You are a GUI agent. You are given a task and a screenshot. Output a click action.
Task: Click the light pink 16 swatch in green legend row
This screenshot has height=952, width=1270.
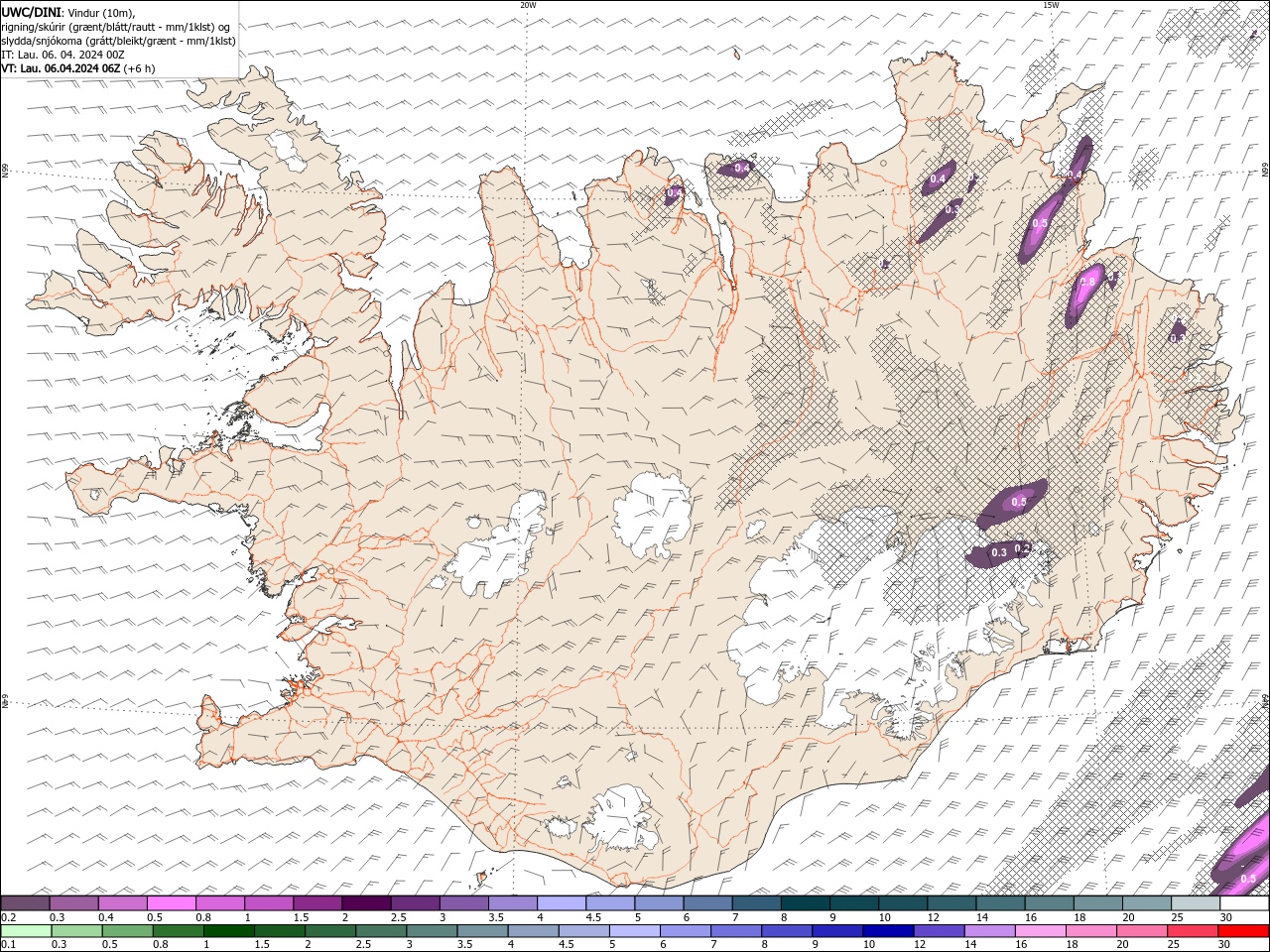[1039, 931]
